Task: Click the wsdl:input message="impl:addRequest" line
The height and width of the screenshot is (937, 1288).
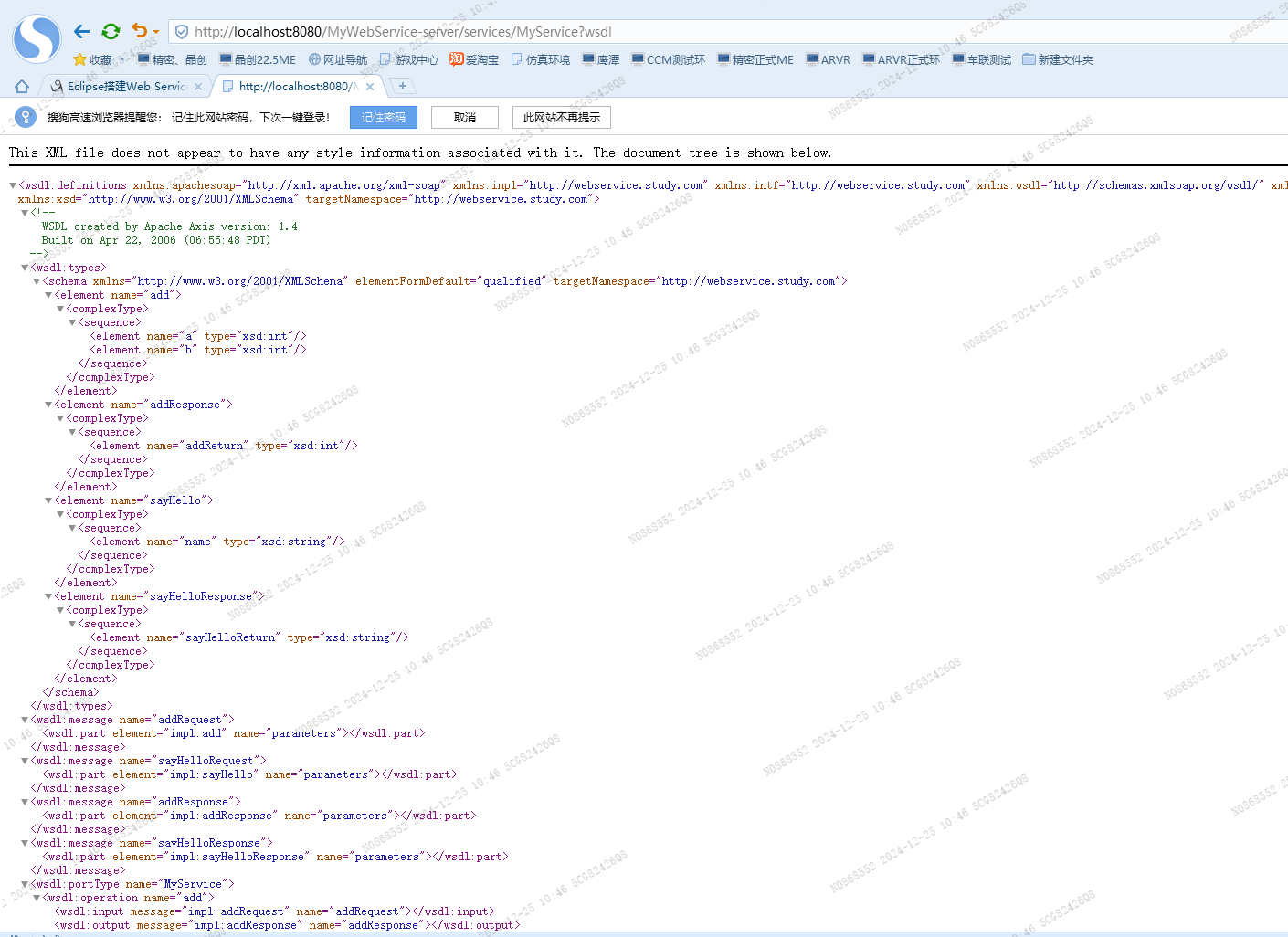Action: click(x=274, y=911)
